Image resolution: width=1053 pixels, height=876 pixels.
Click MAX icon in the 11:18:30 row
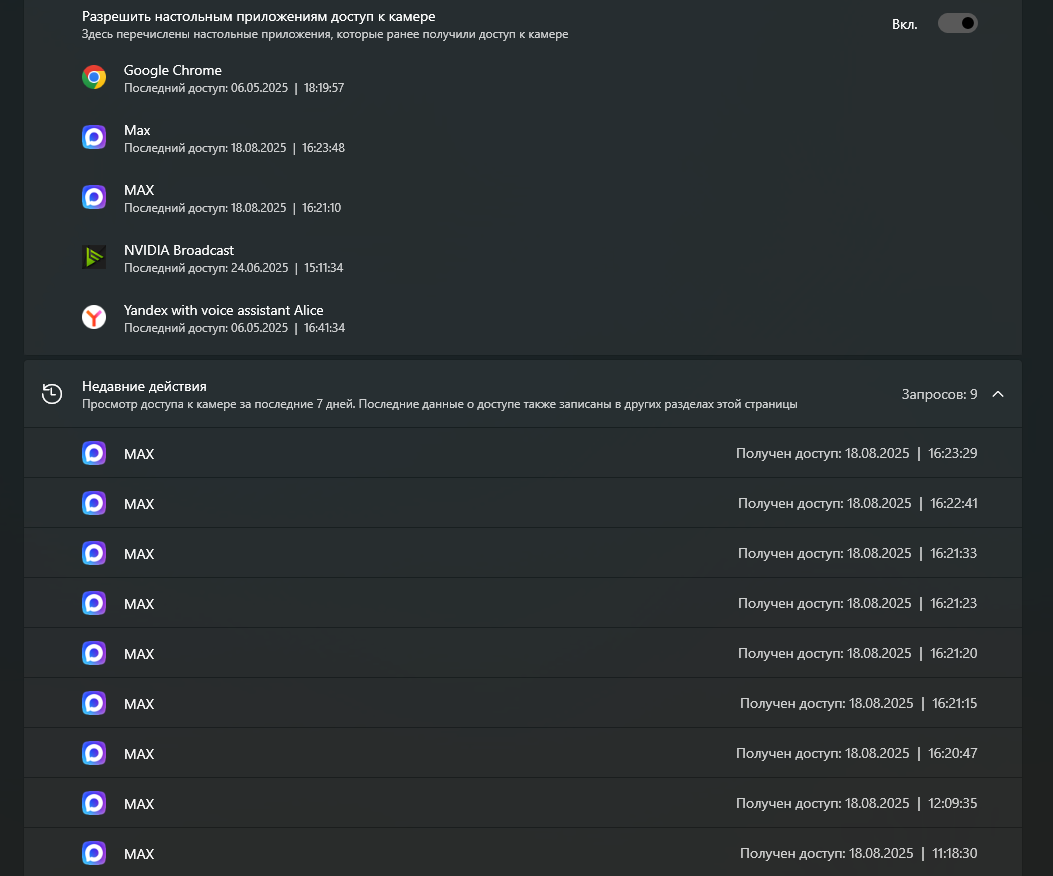tap(94, 853)
